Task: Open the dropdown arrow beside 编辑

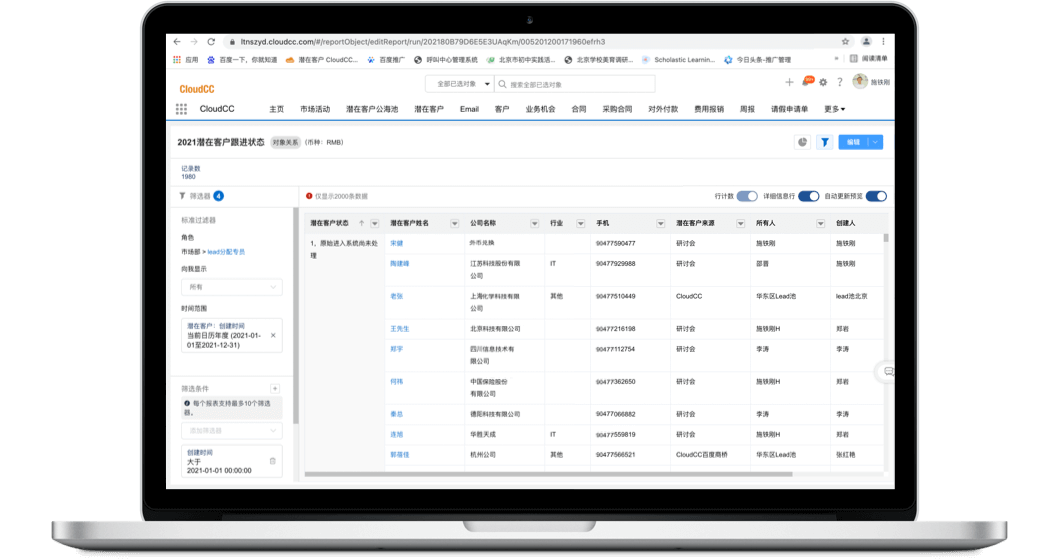Action: click(875, 142)
